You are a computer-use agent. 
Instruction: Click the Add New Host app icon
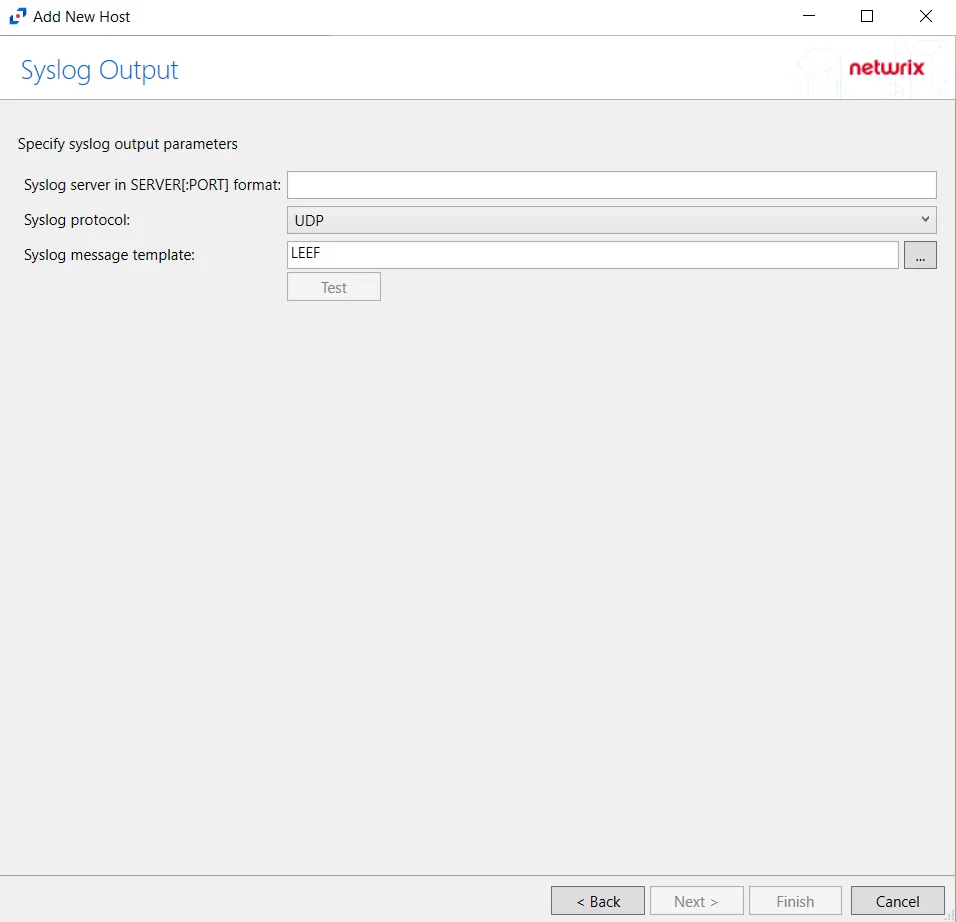click(18, 16)
